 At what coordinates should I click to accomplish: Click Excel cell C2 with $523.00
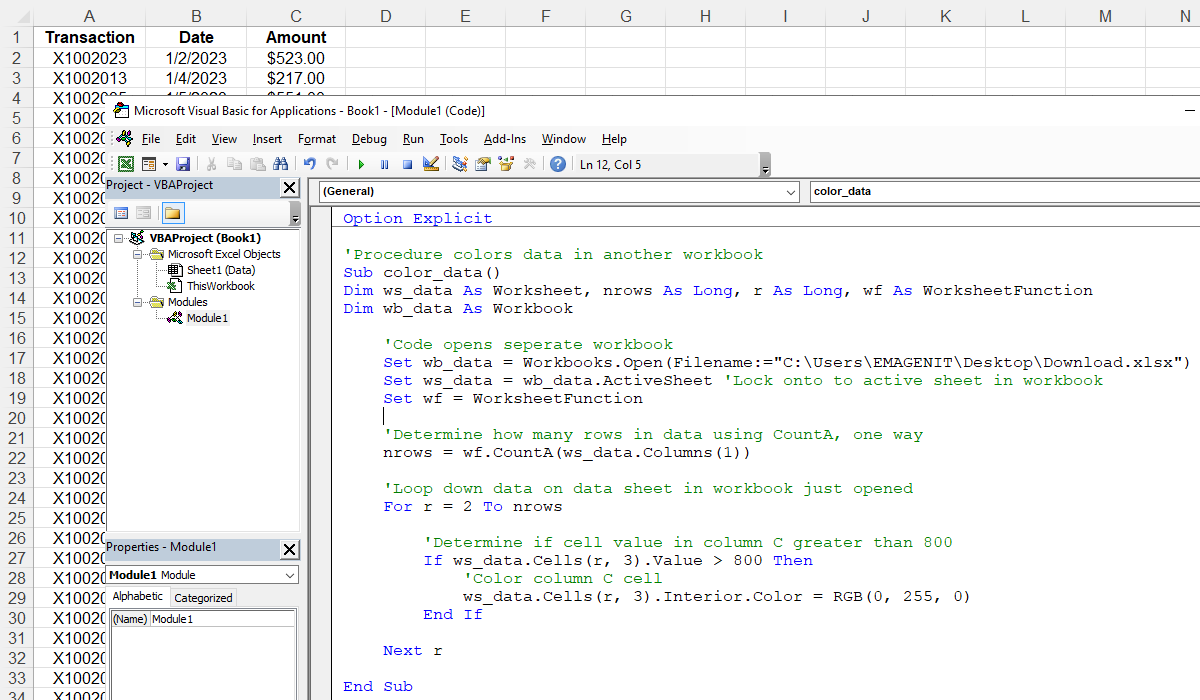pyautogui.click(x=296, y=58)
